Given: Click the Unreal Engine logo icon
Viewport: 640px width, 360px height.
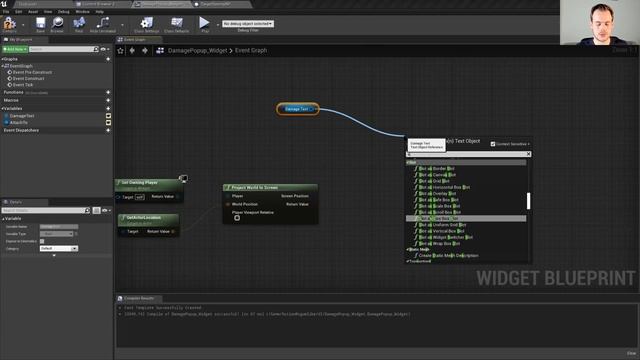Looking at the screenshot, I should tap(4, 4).
